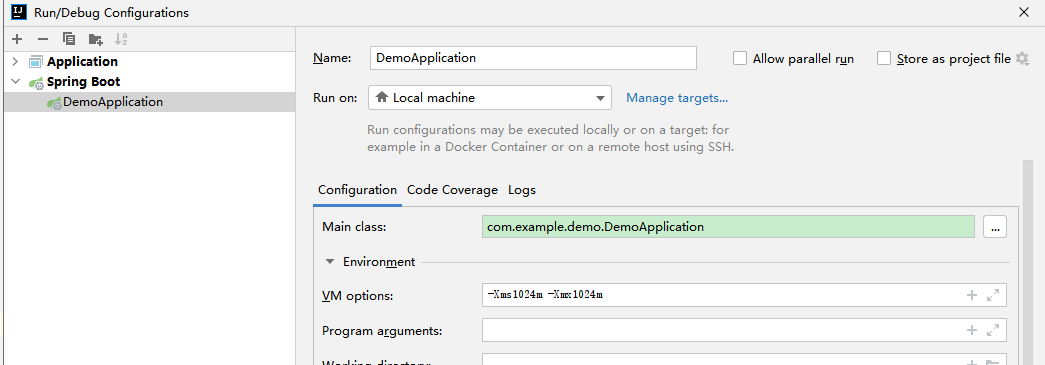Click the DemoApplication Spring Boot icon
Image resolution: width=1045 pixels, height=365 pixels.
click(54, 103)
